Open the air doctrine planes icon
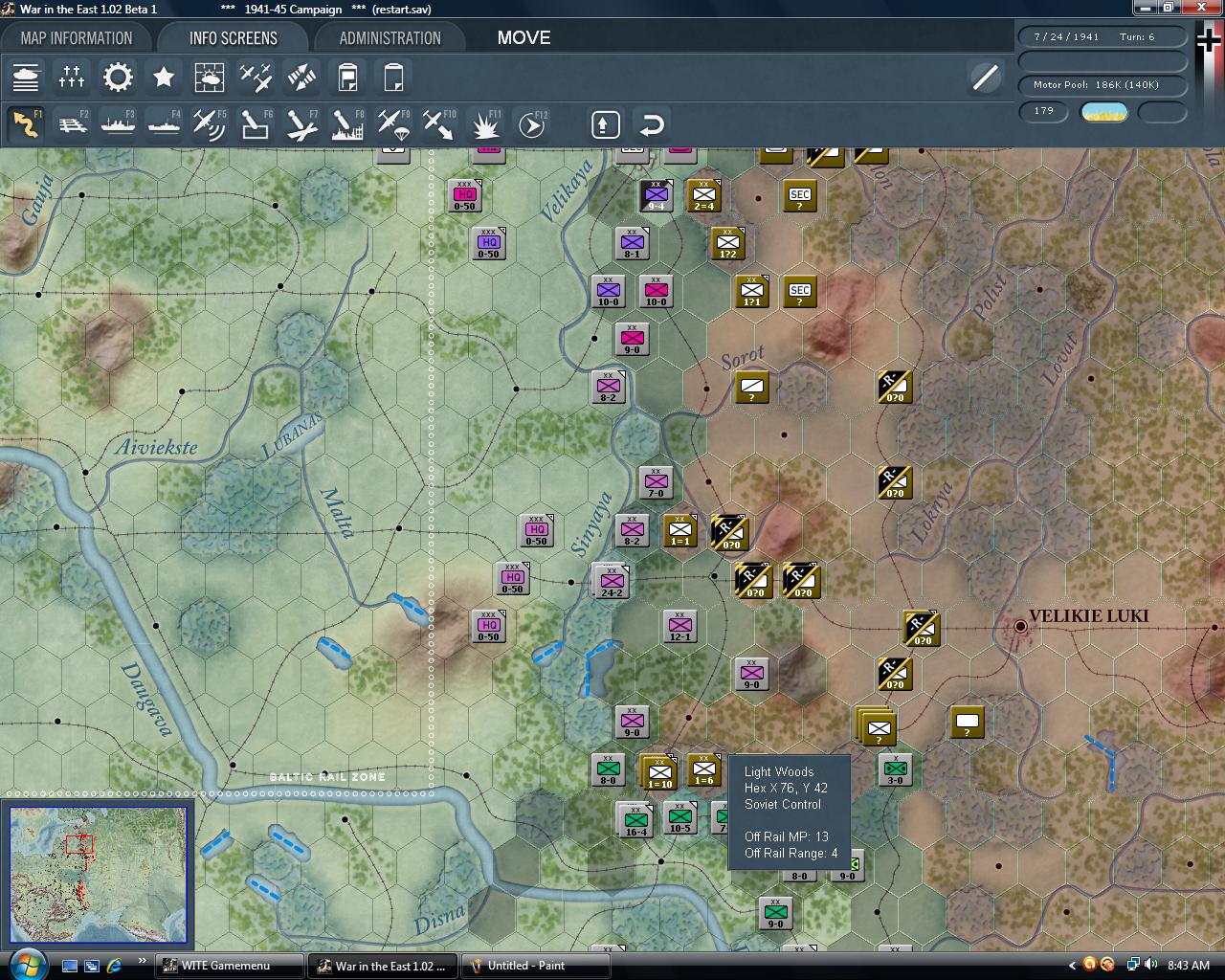The height and width of the screenshot is (980, 1225). tap(256, 77)
